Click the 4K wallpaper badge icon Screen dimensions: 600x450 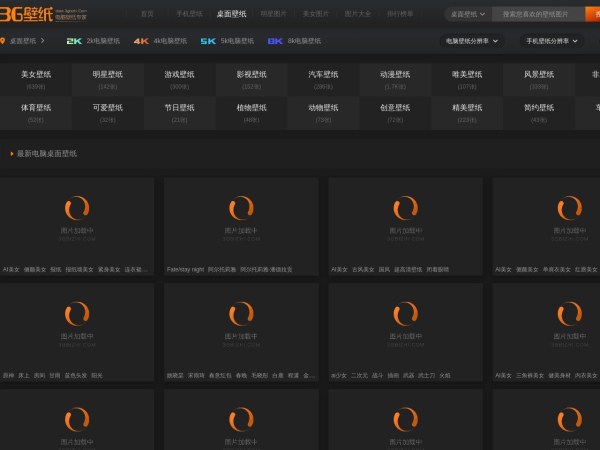tap(141, 41)
